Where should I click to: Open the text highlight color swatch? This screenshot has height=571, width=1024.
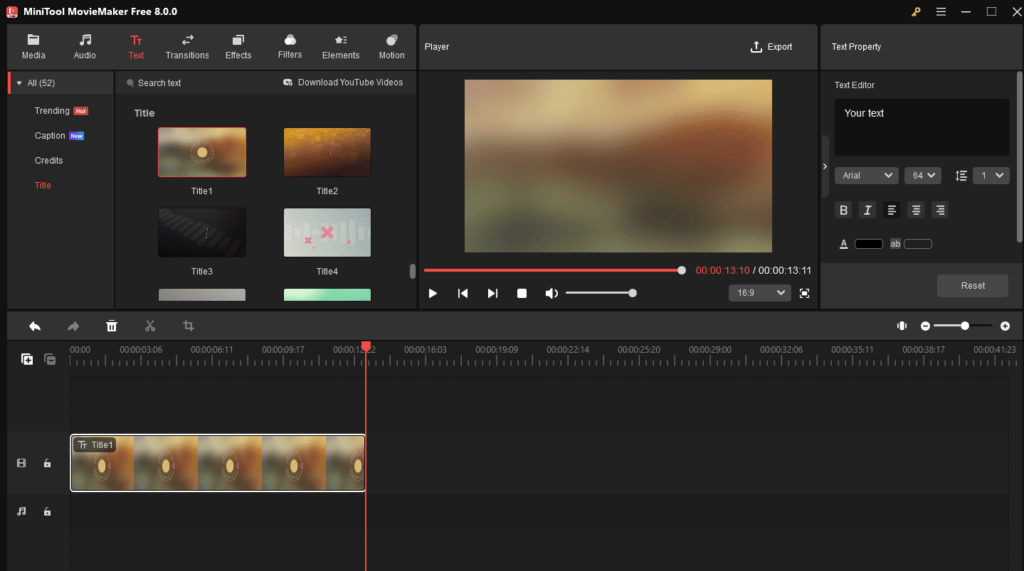click(x=918, y=244)
